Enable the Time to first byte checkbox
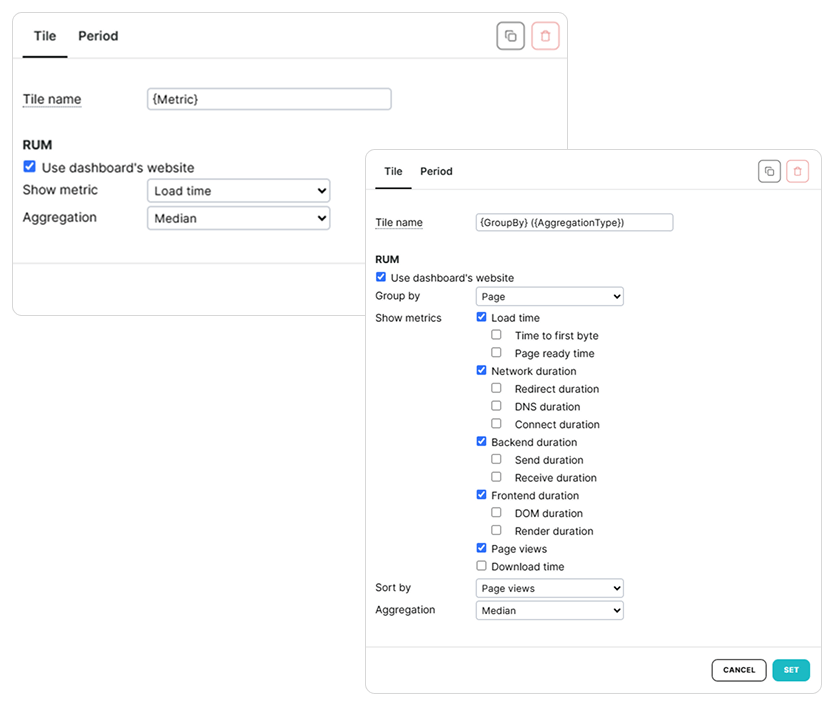Screen dimensions: 834x711 (x=496, y=335)
